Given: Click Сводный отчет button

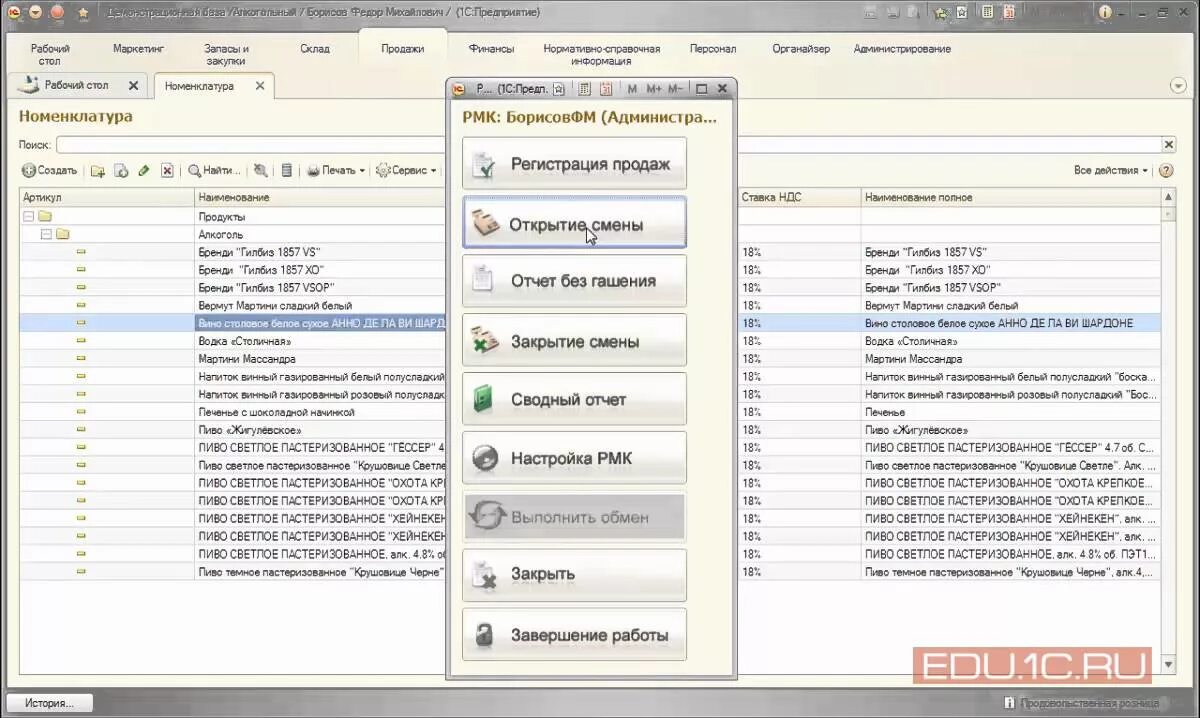Looking at the screenshot, I should [575, 399].
